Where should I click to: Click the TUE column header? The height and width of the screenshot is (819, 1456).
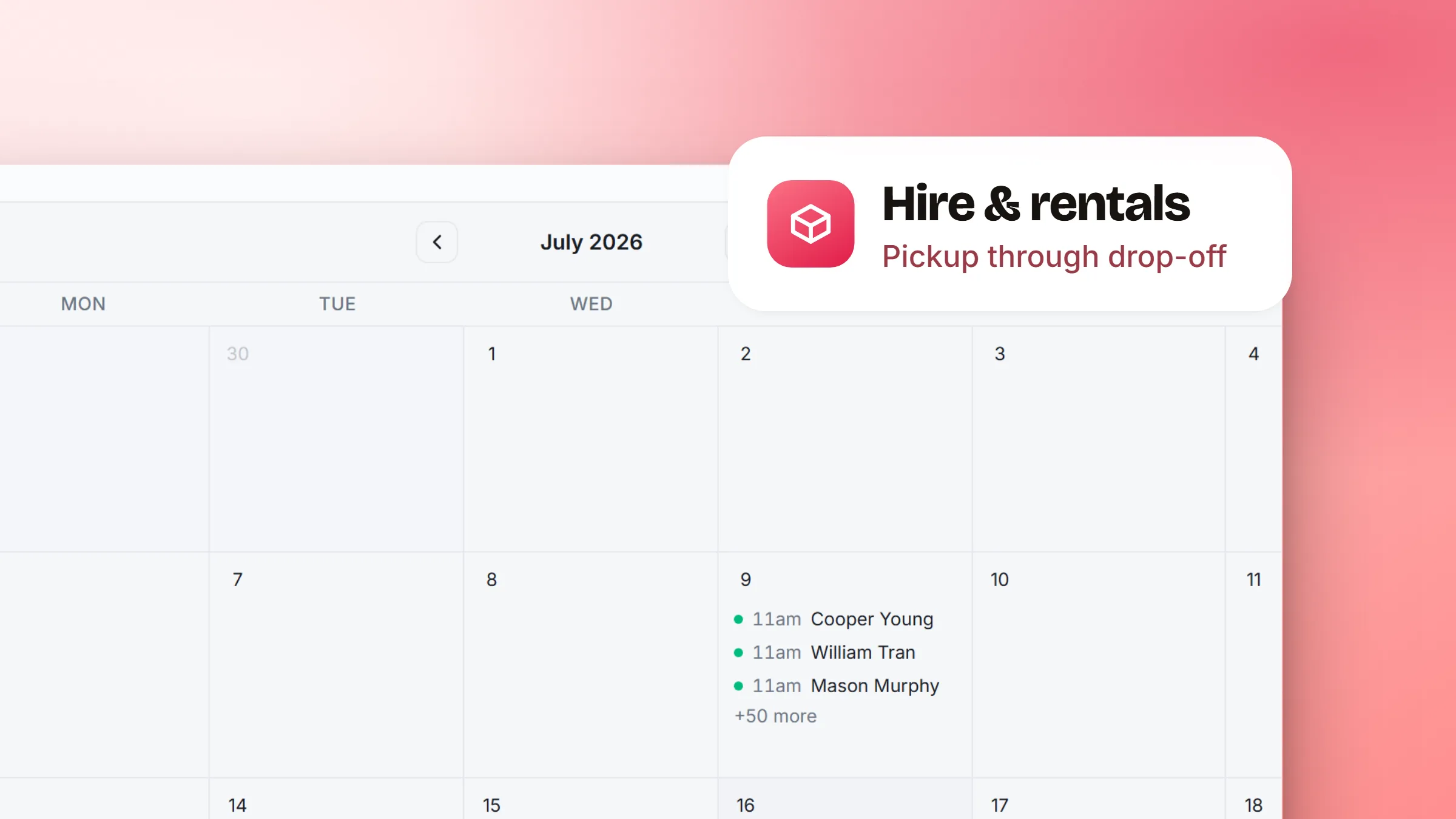337,304
